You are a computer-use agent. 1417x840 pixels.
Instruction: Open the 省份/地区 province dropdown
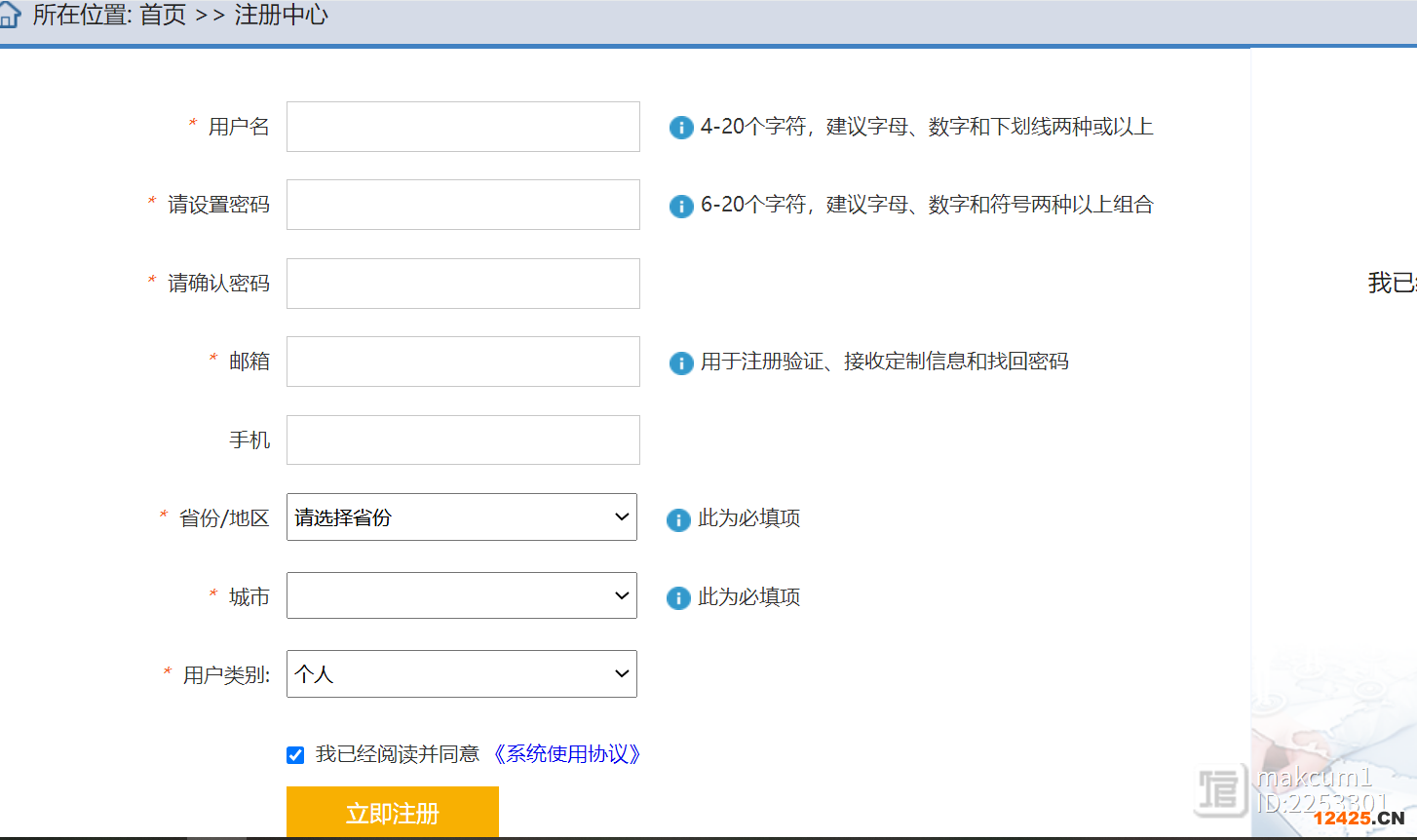point(461,517)
